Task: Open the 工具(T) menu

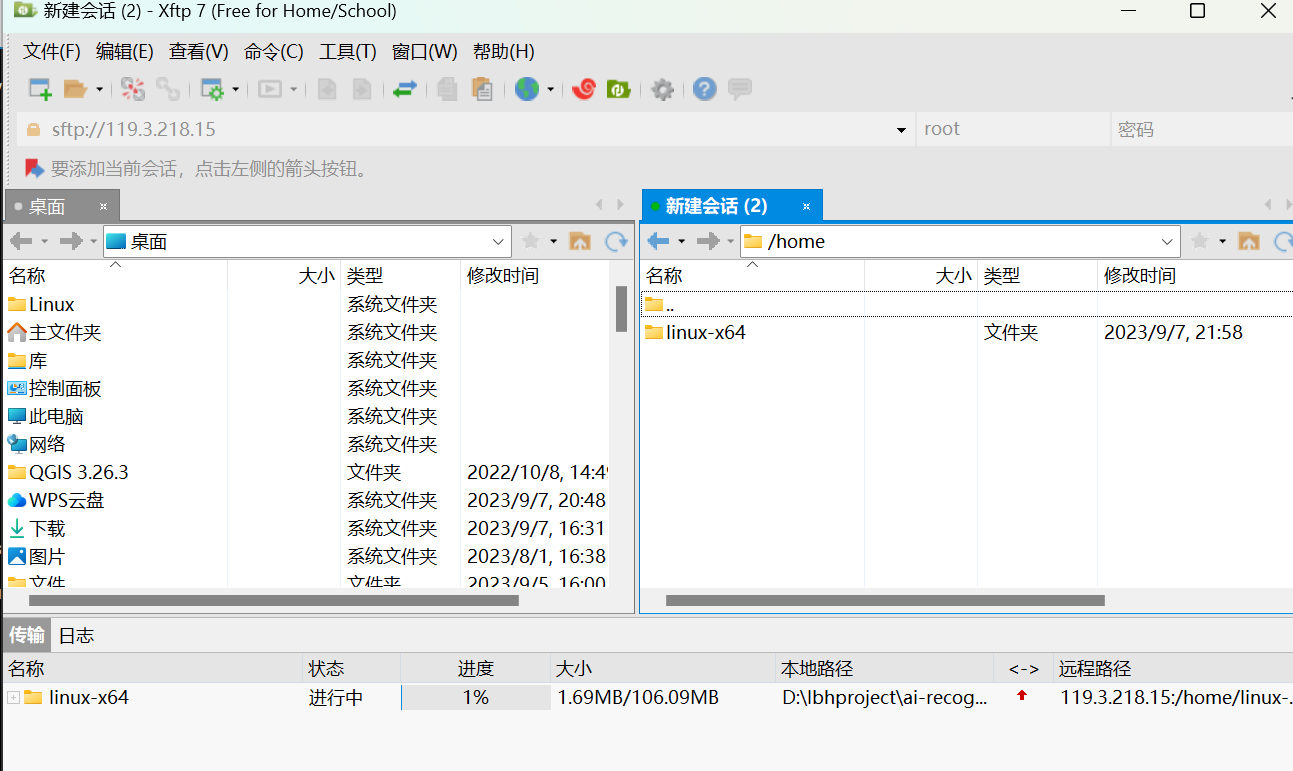Action: 348,52
